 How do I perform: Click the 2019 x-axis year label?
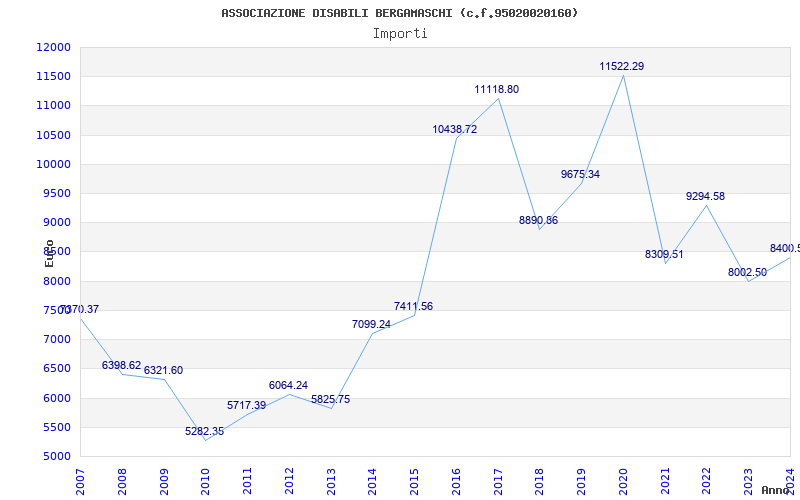tap(581, 482)
